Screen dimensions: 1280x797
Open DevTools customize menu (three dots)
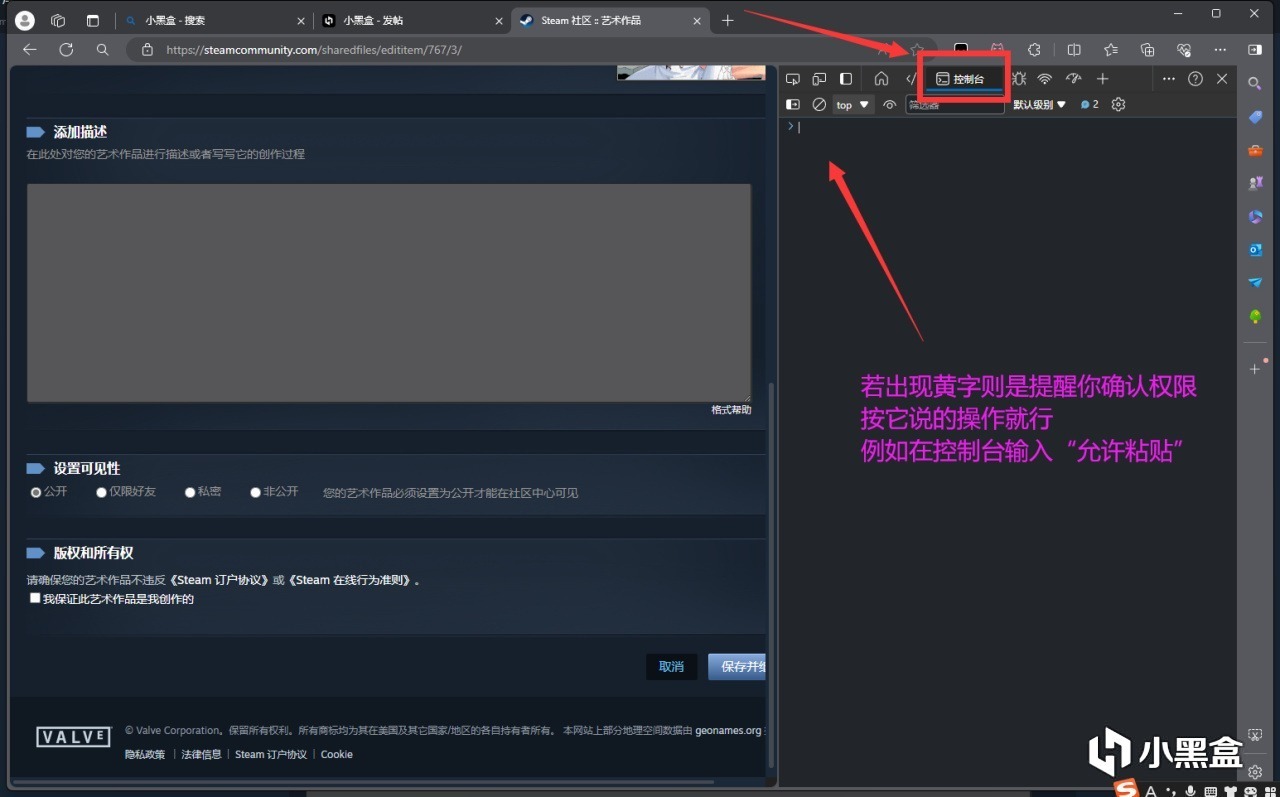pyautogui.click(x=1169, y=79)
